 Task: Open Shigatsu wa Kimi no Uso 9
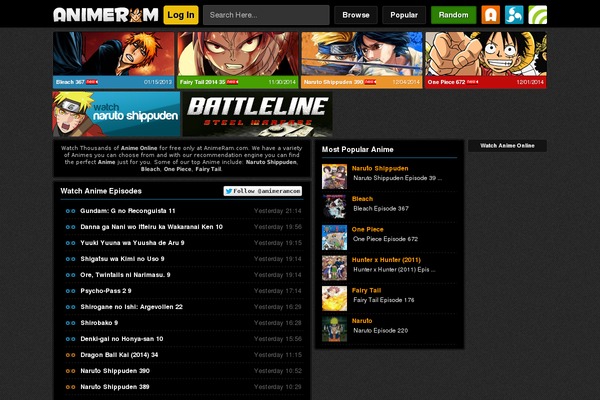point(122,259)
